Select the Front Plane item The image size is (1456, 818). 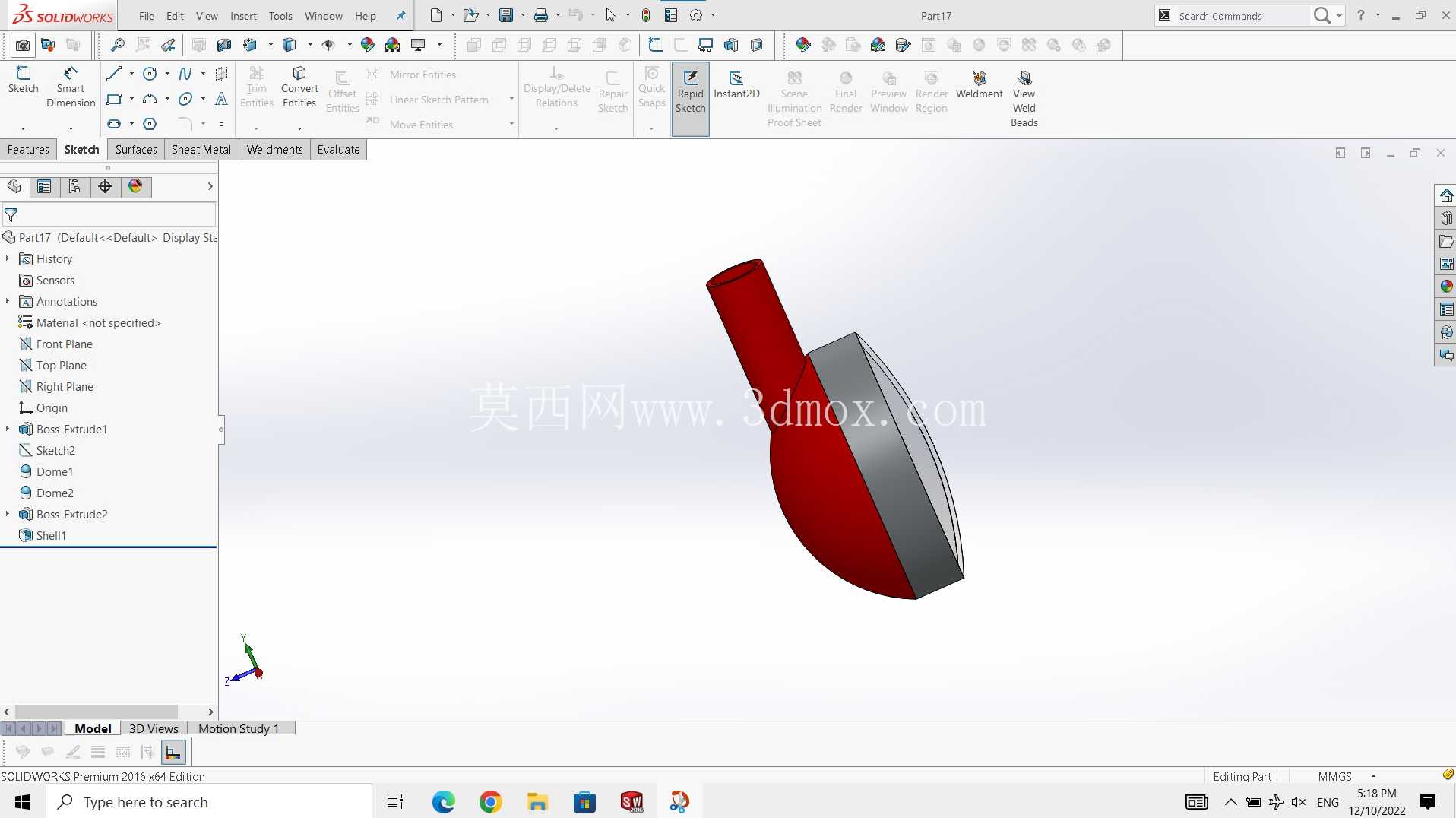point(65,344)
